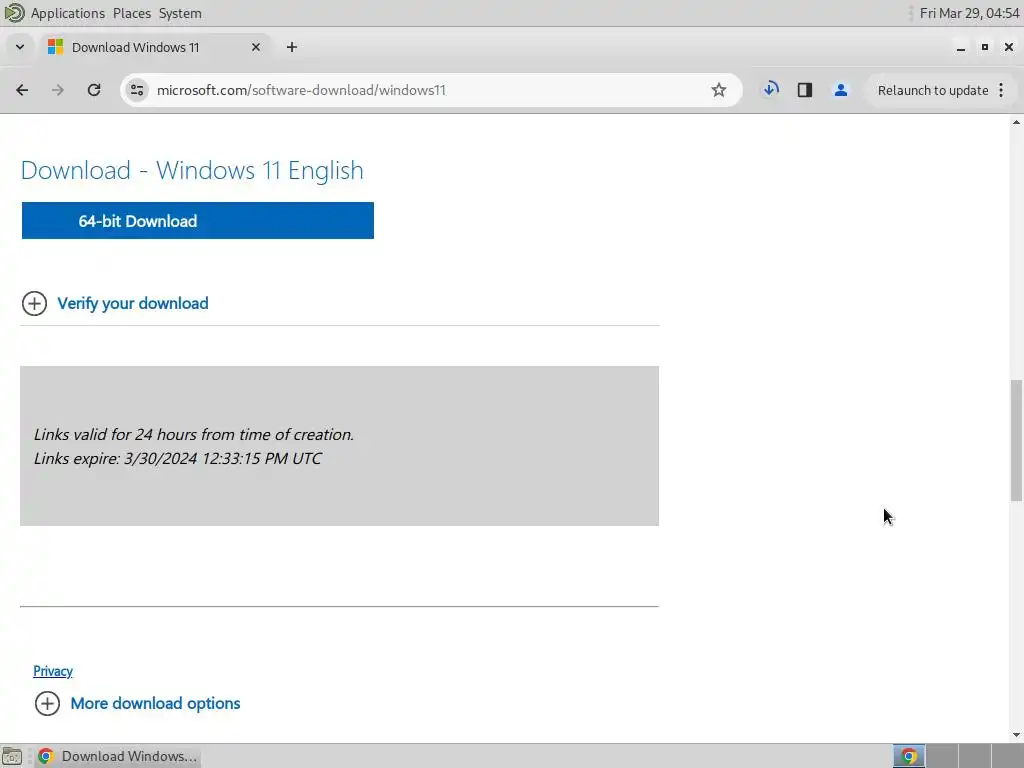Close the Download Windows 11 tab

[x=256, y=47]
